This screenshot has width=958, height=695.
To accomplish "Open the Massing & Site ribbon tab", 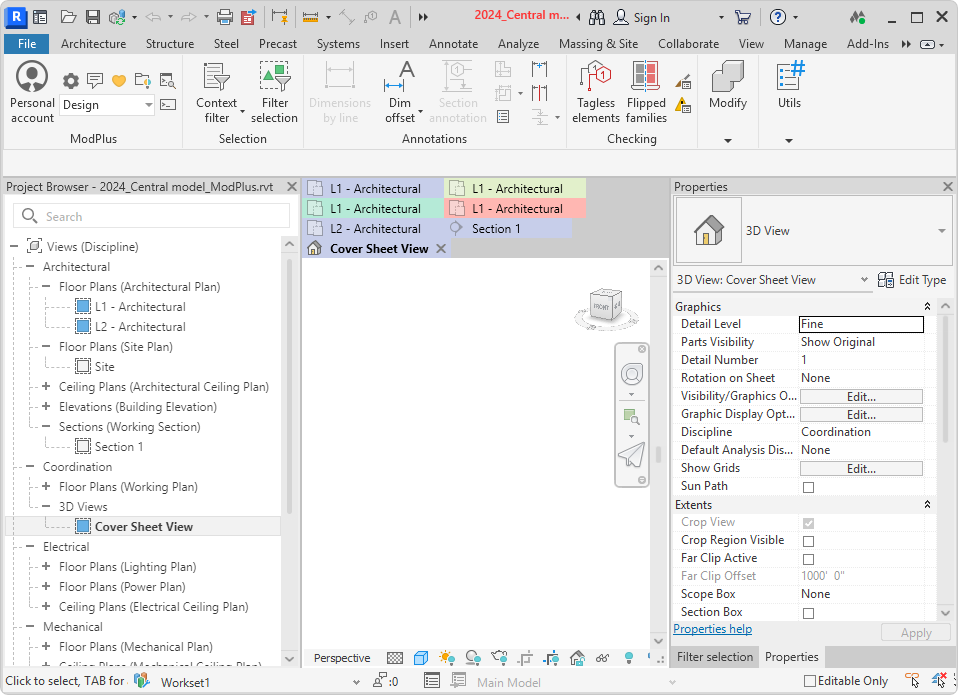I will point(597,44).
